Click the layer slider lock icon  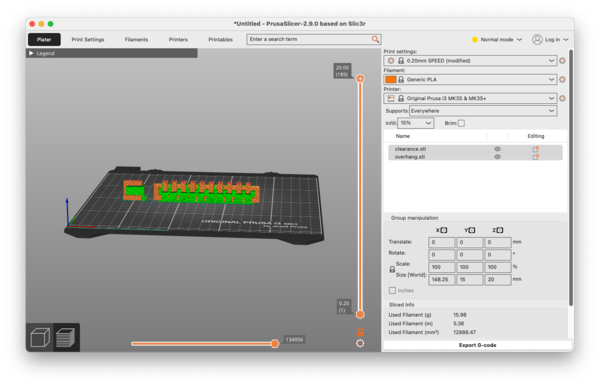(360, 332)
